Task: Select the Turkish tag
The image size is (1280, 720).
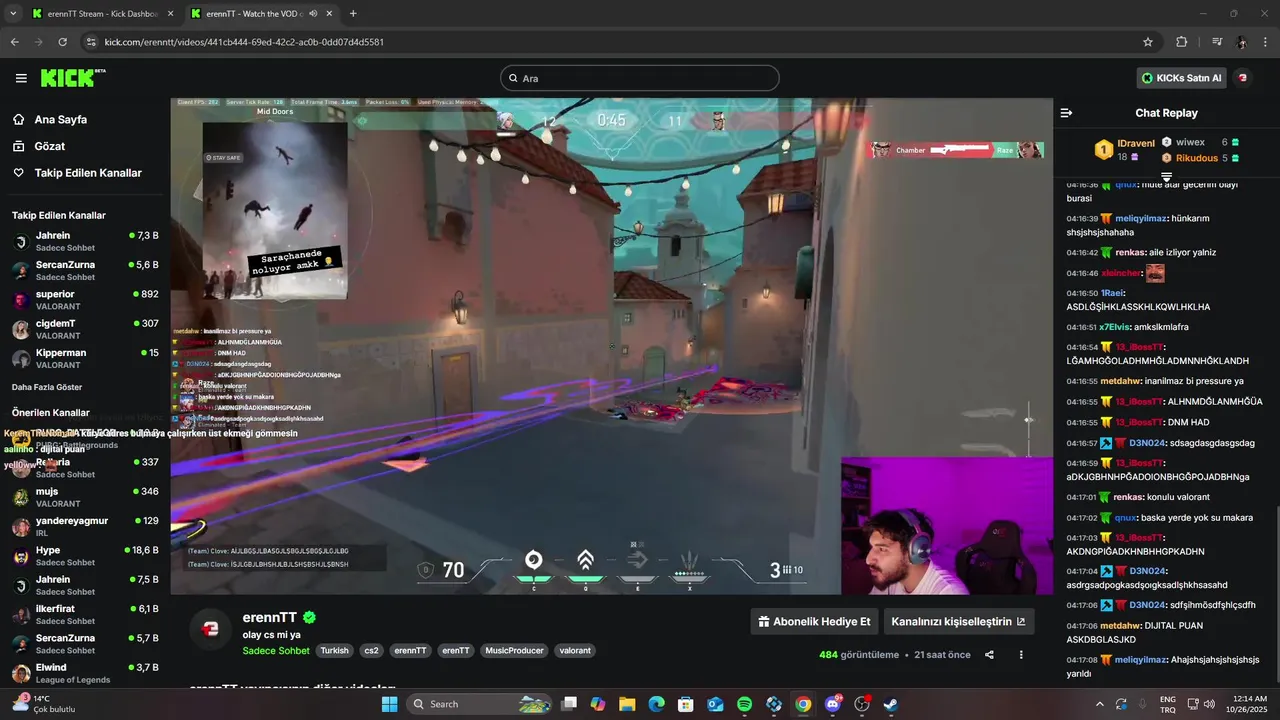Action: pos(335,650)
